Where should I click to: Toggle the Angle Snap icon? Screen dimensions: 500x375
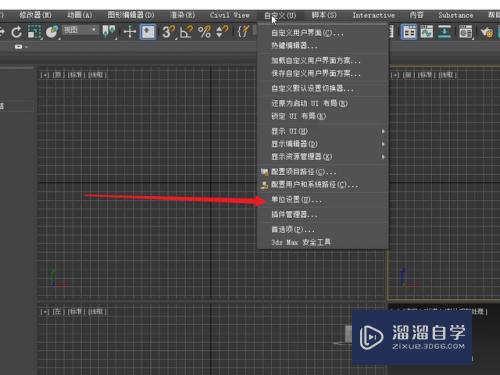point(186,32)
